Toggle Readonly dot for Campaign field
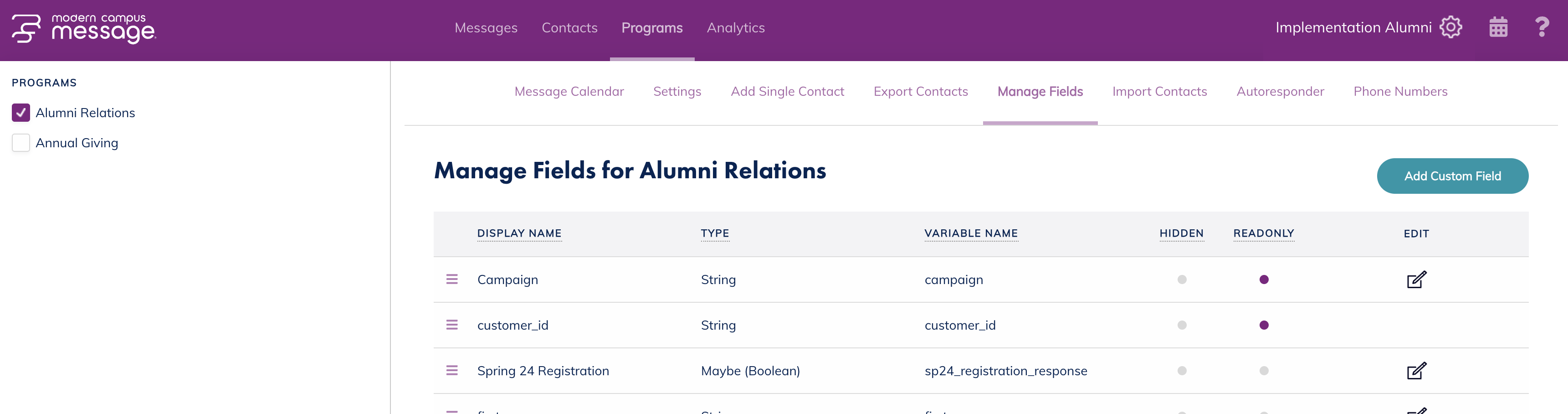 (x=1264, y=279)
